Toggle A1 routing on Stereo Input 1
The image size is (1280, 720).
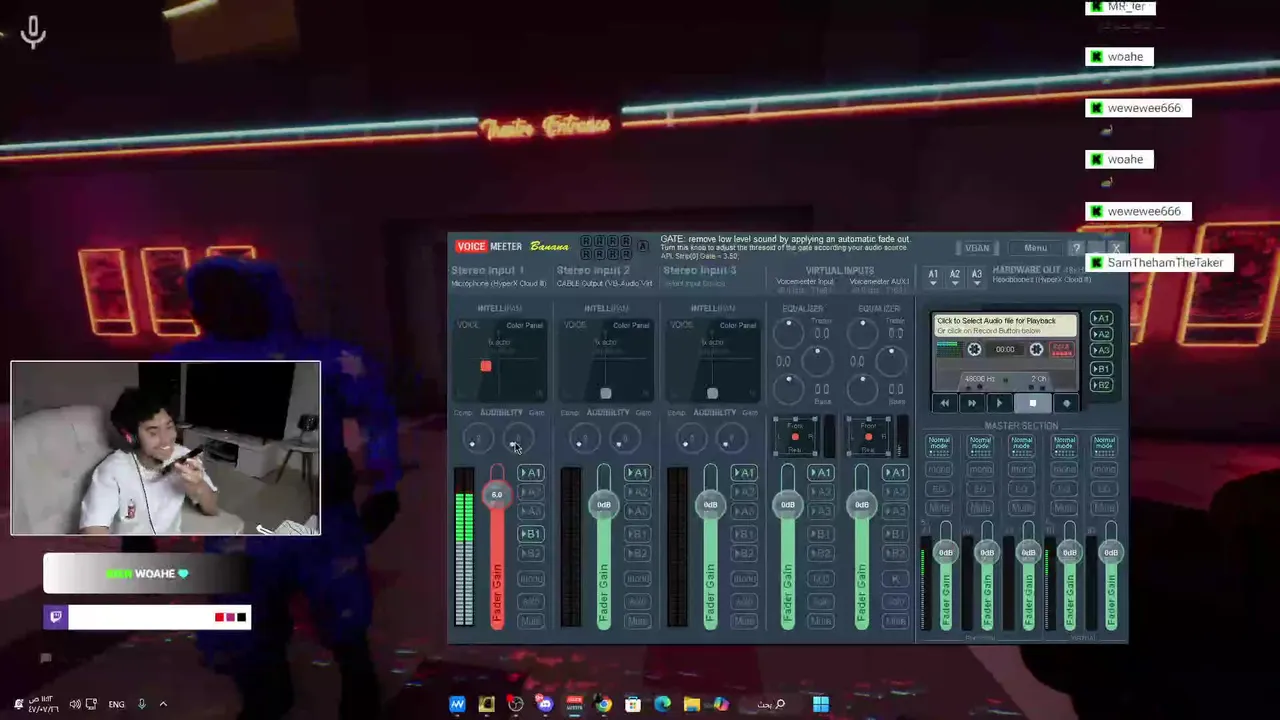pos(531,473)
